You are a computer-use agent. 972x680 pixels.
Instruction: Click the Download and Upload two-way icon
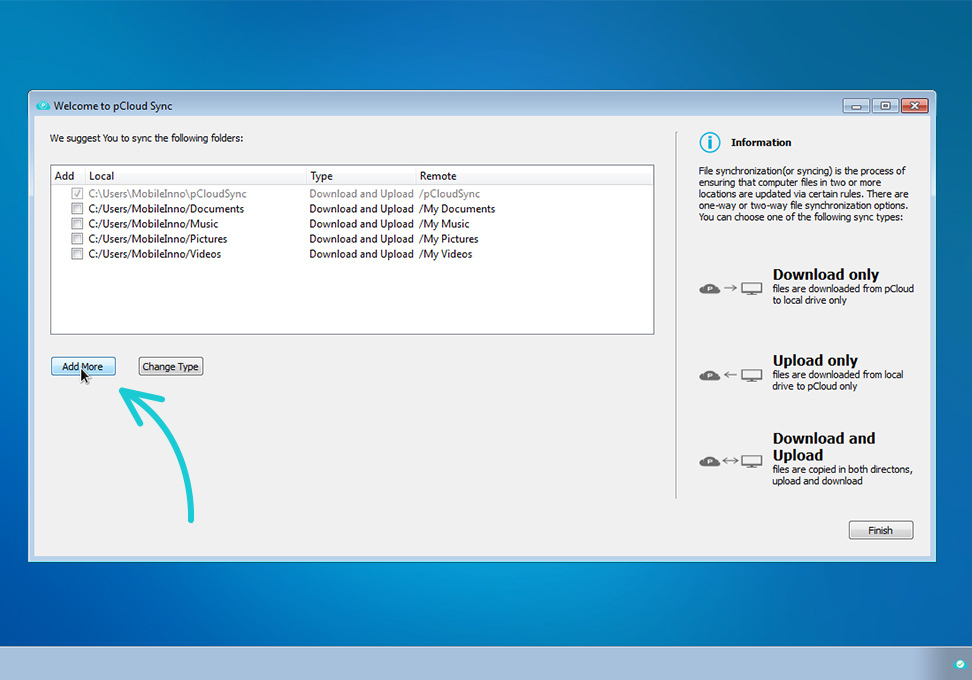pyautogui.click(x=731, y=461)
